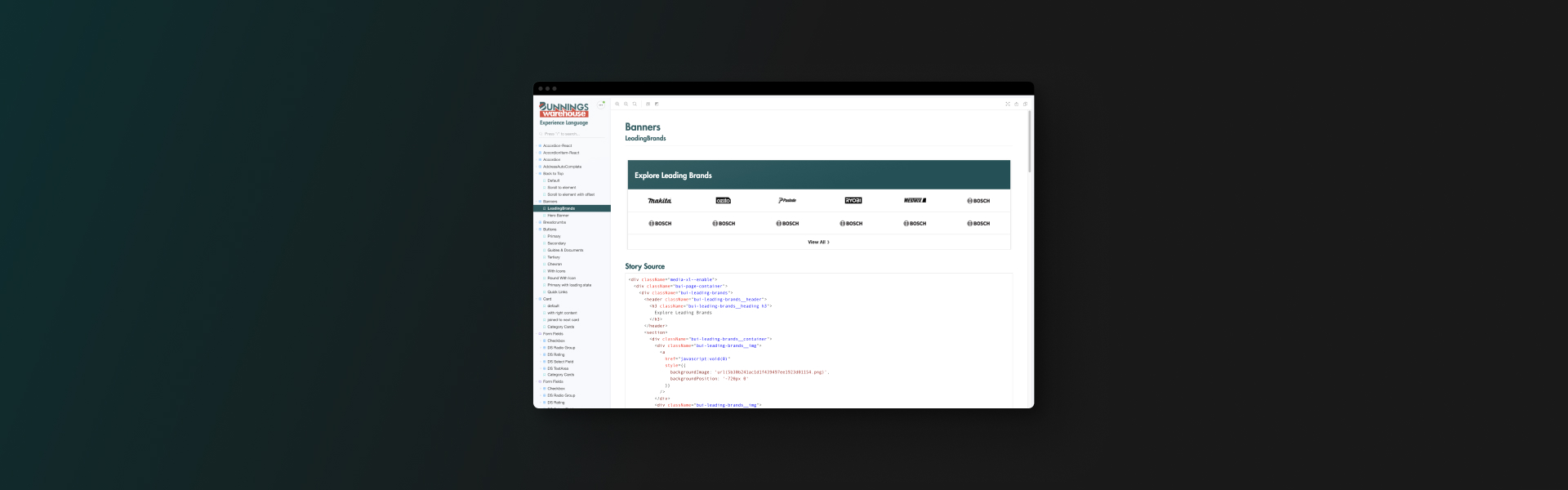1568x490 pixels.
Task: Click the Ozito brand logo
Action: point(724,200)
